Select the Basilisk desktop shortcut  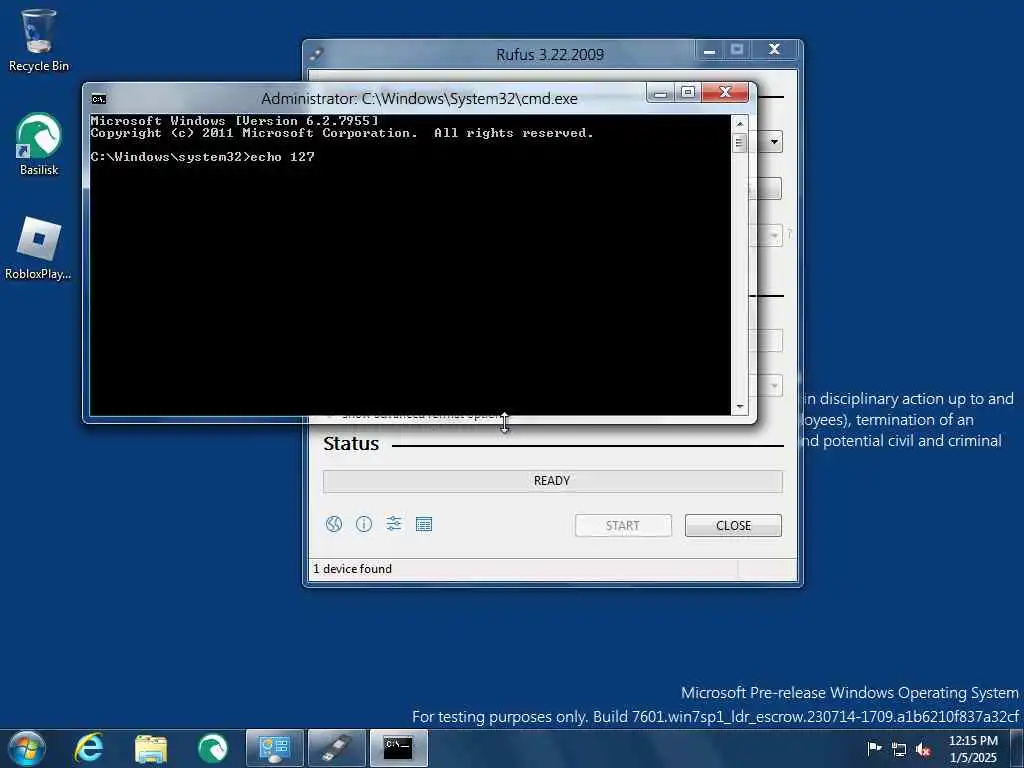(39, 144)
